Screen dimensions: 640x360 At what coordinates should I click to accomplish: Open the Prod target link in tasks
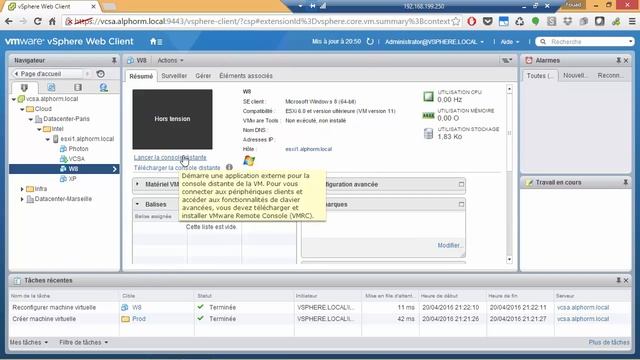coord(139,319)
